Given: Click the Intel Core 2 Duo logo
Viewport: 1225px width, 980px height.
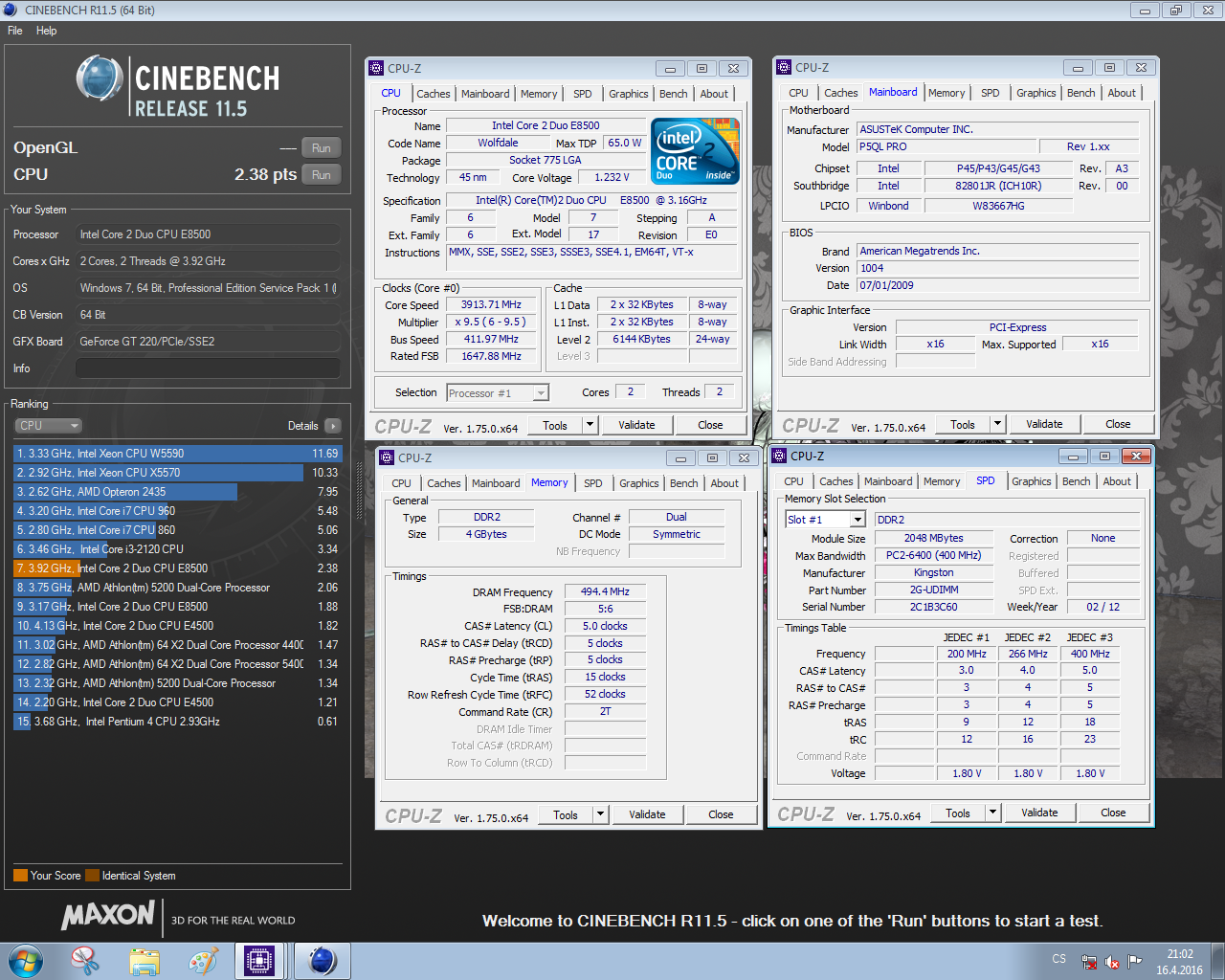Looking at the screenshot, I should coord(695,151).
